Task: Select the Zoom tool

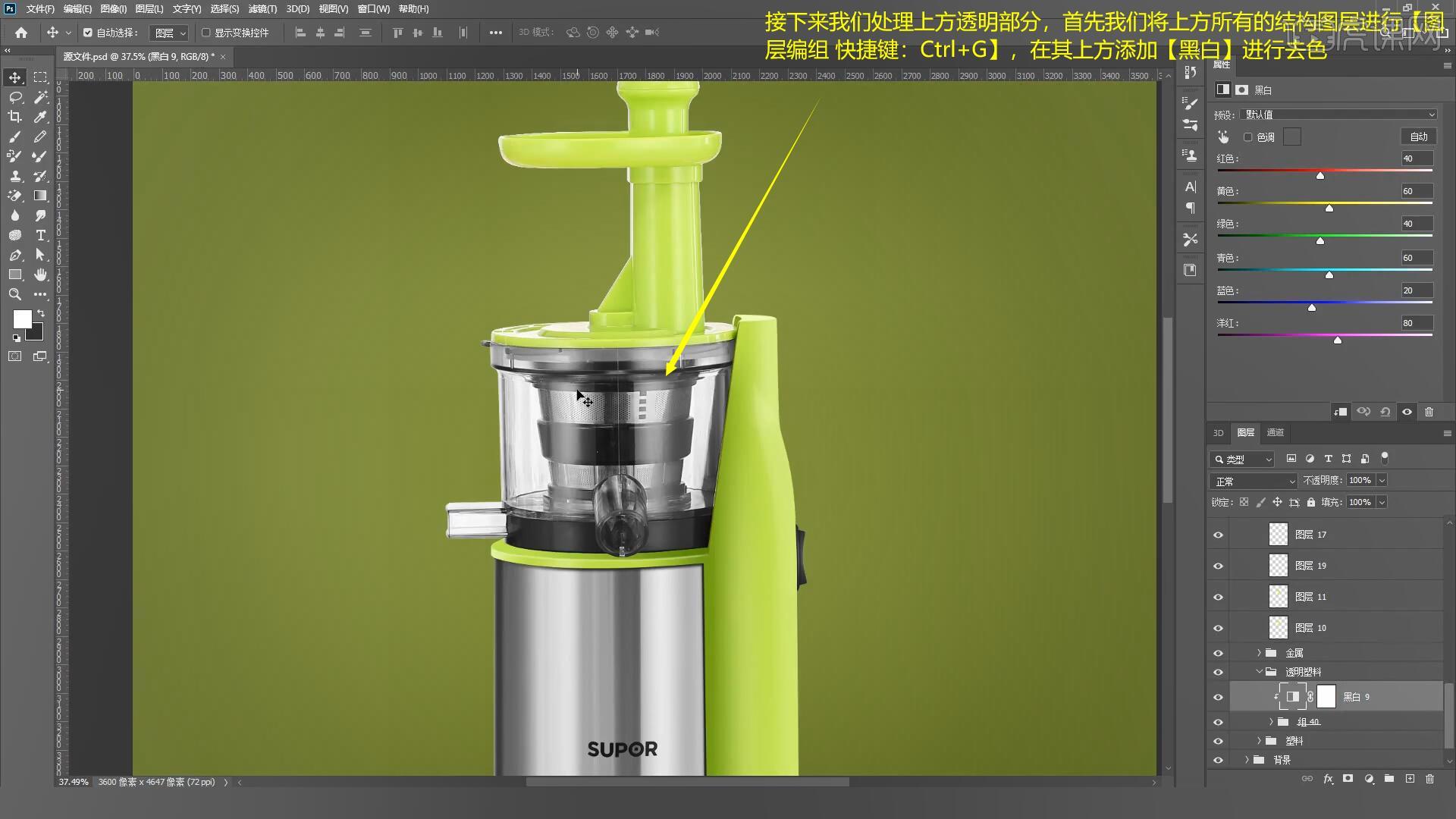Action: point(14,294)
